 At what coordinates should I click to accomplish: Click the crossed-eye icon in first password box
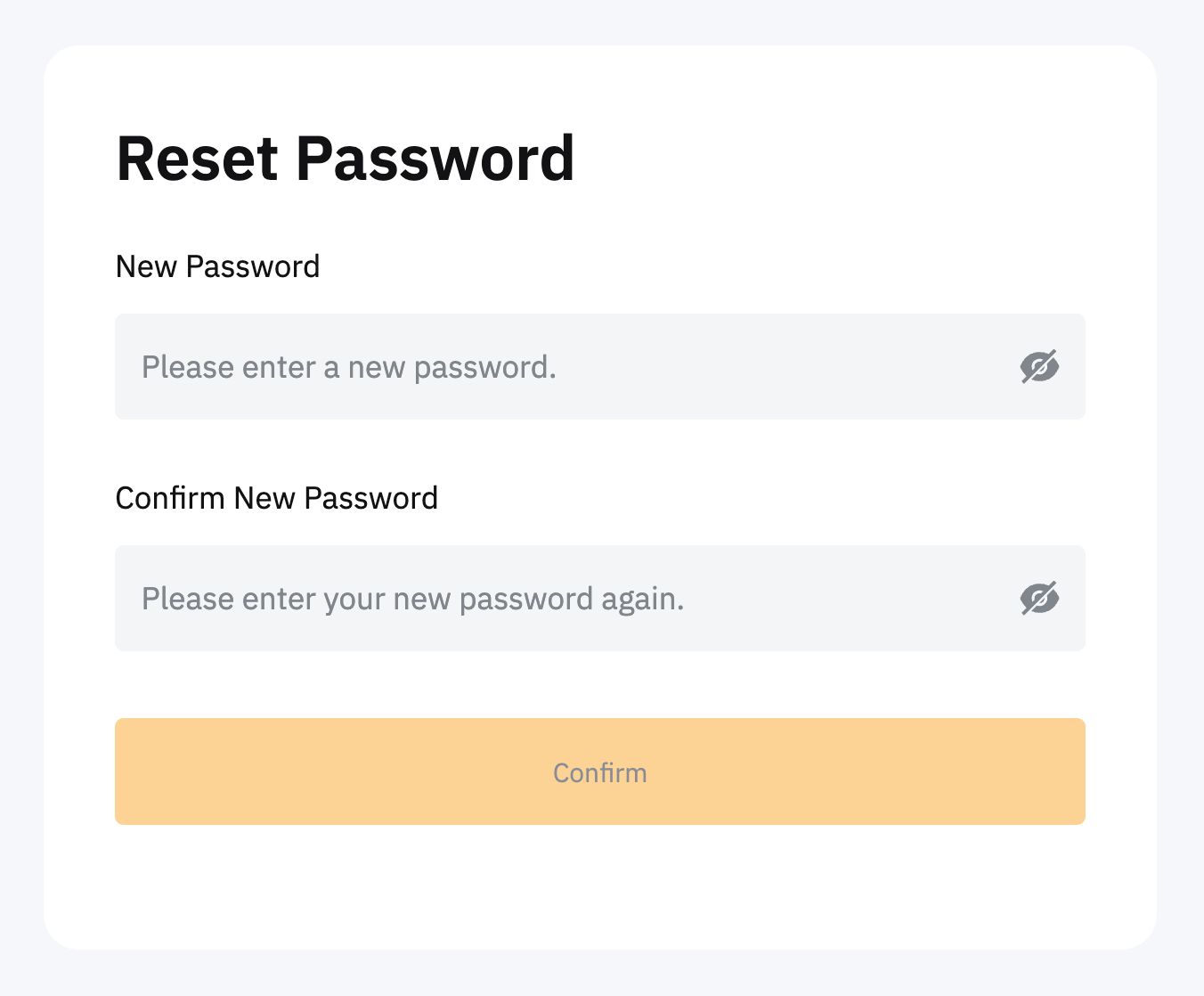click(1039, 366)
